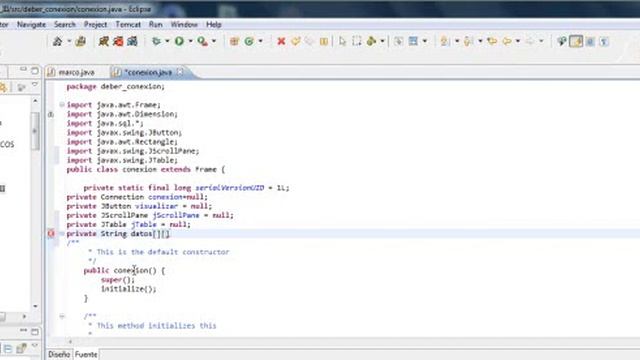The image size is (640, 360).
Task: Switch to marco.java editor tab
Action: (72, 72)
